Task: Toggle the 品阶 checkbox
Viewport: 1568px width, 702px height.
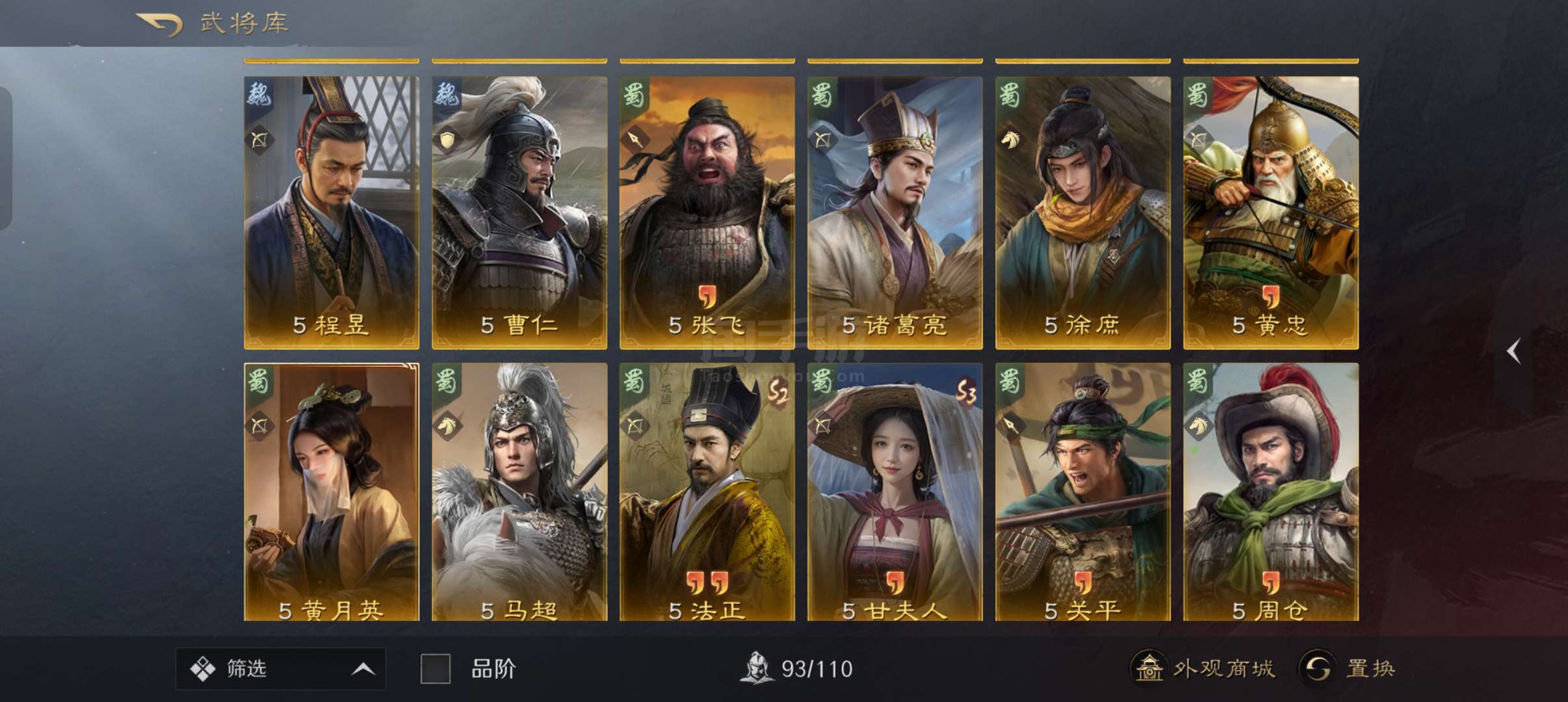Action: coord(435,668)
